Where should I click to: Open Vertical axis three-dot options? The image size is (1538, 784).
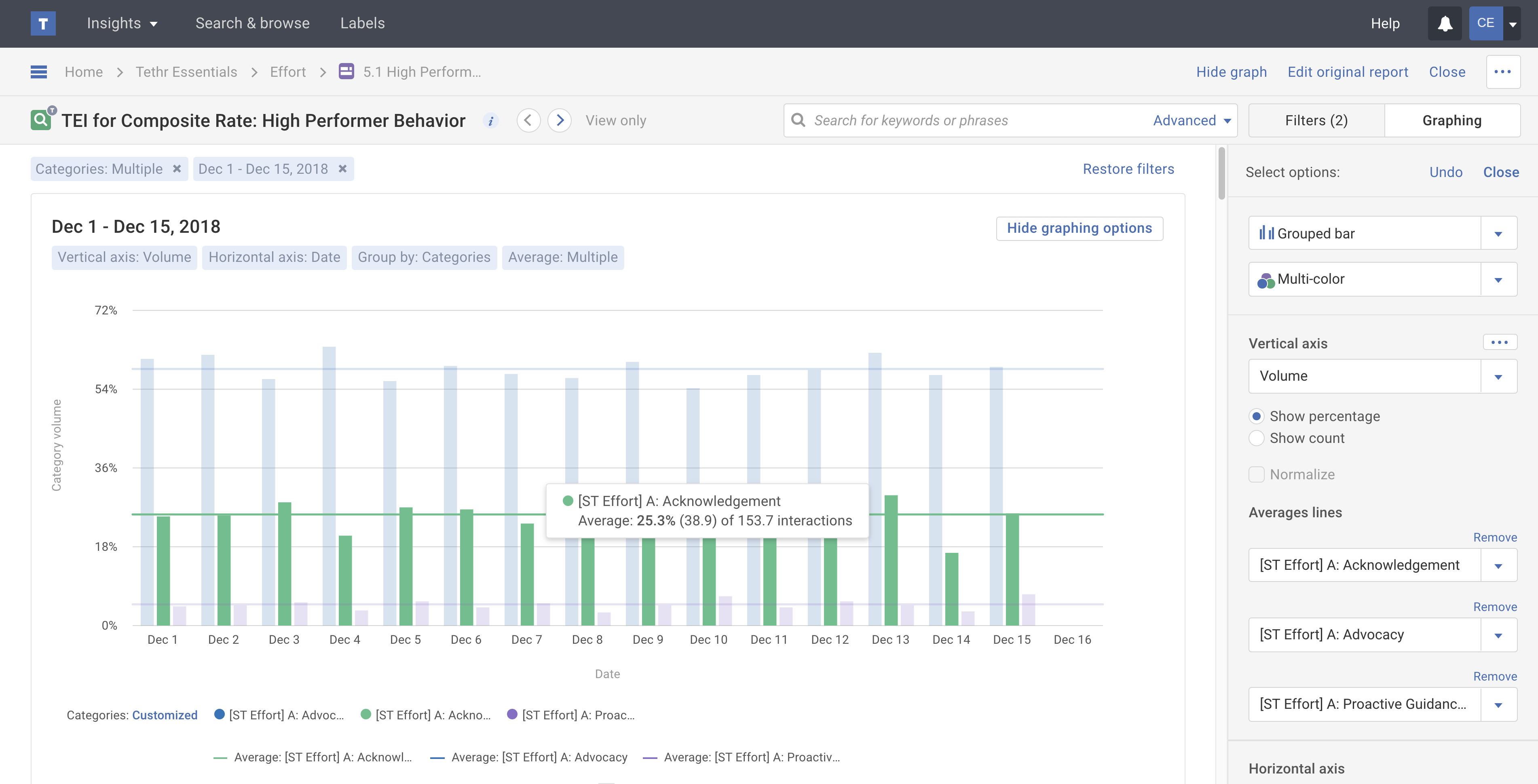(x=1499, y=342)
